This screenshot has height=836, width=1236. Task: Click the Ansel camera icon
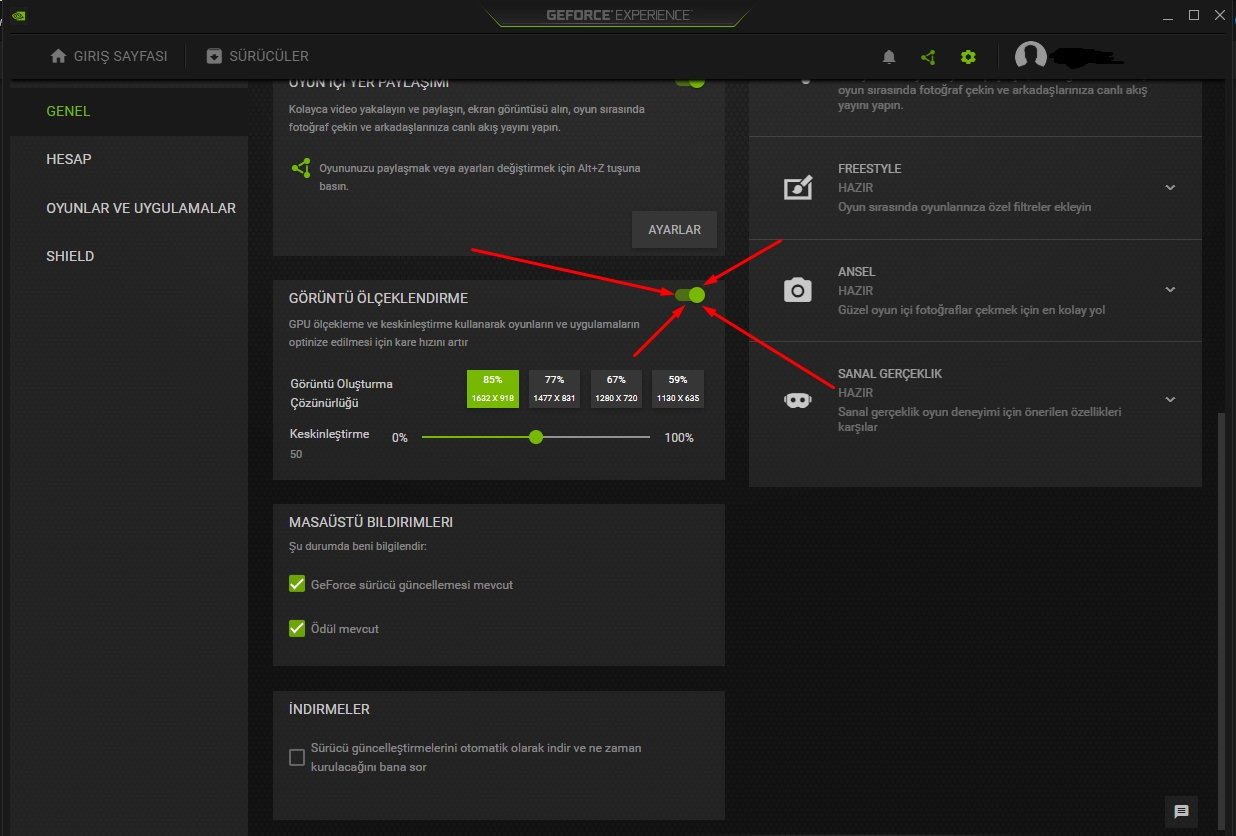(x=797, y=290)
